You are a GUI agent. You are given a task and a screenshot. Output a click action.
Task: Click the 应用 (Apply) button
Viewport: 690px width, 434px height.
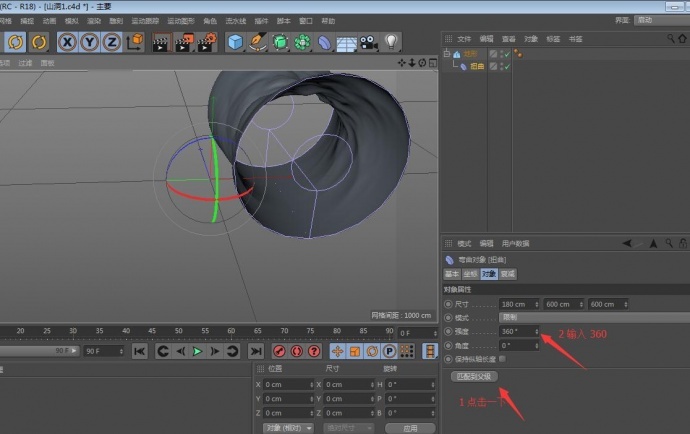(410, 428)
